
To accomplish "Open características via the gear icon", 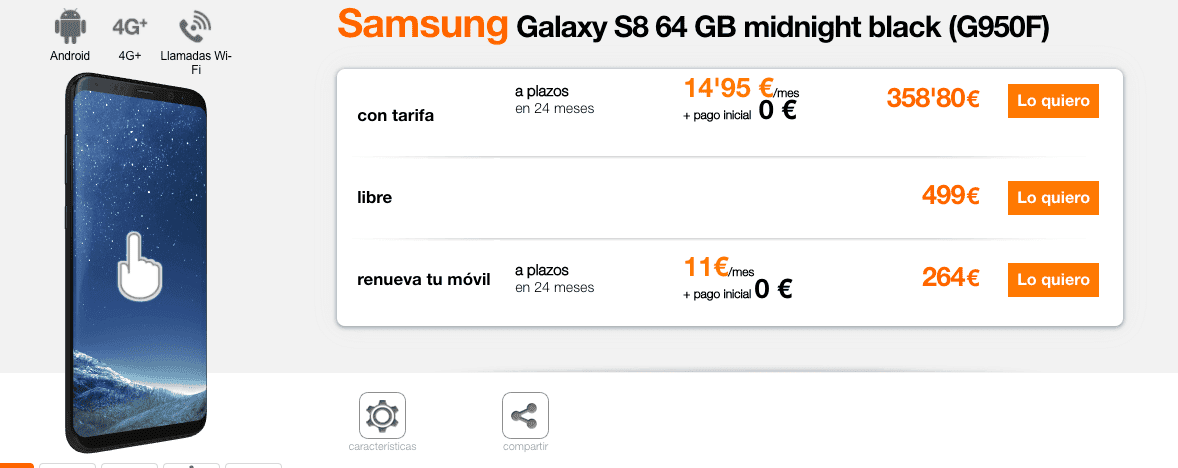I will 382,415.
